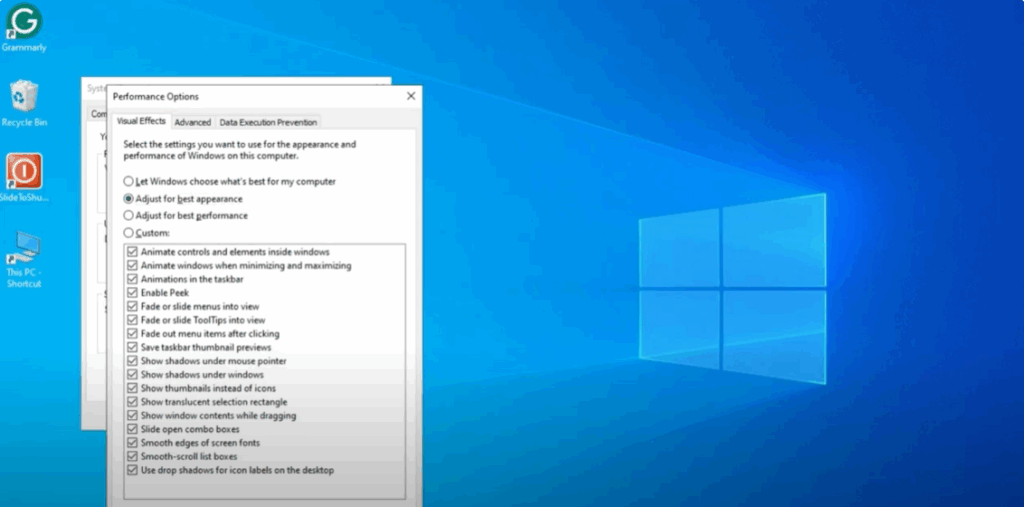Image resolution: width=1024 pixels, height=507 pixels.
Task: Select Adjust for best performance
Action: click(128, 215)
